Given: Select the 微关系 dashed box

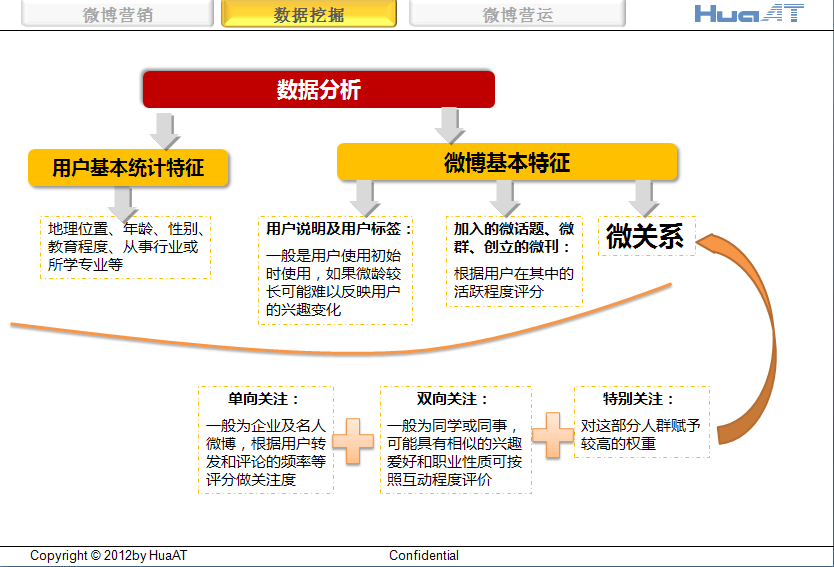Looking at the screenshot, I should coord(647,236).
